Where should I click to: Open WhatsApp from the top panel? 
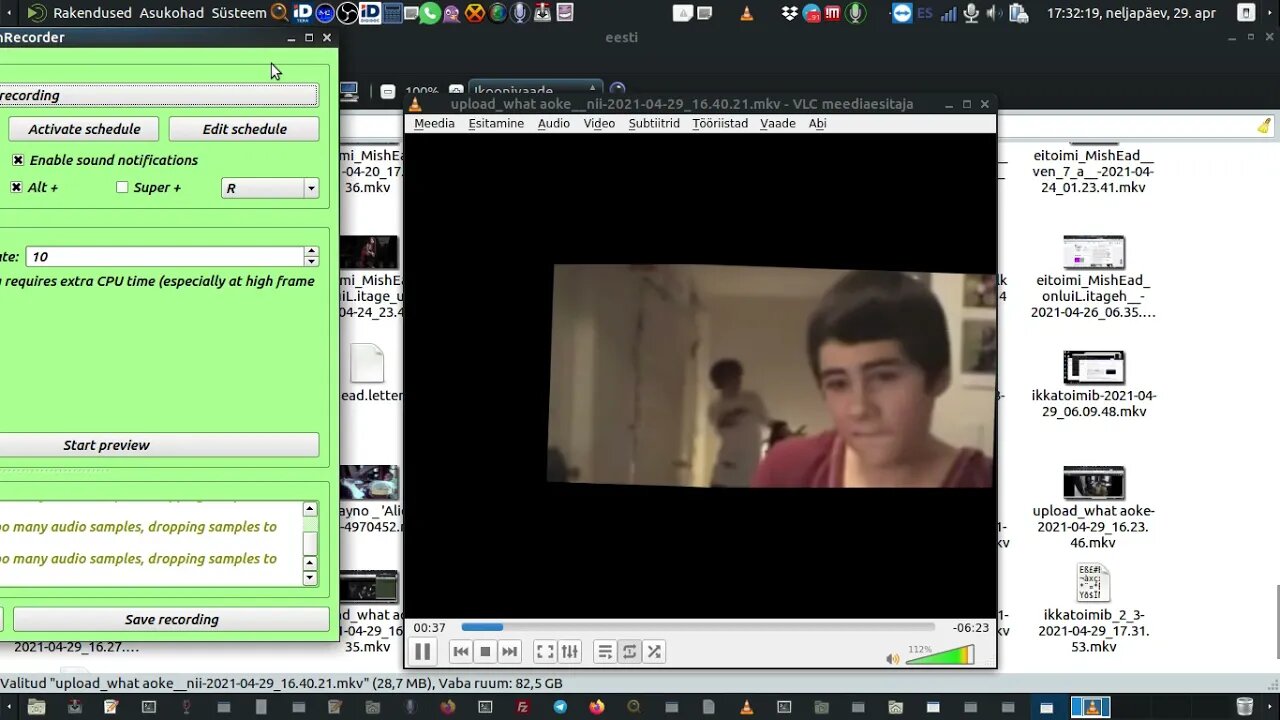[x=430, y=13]
